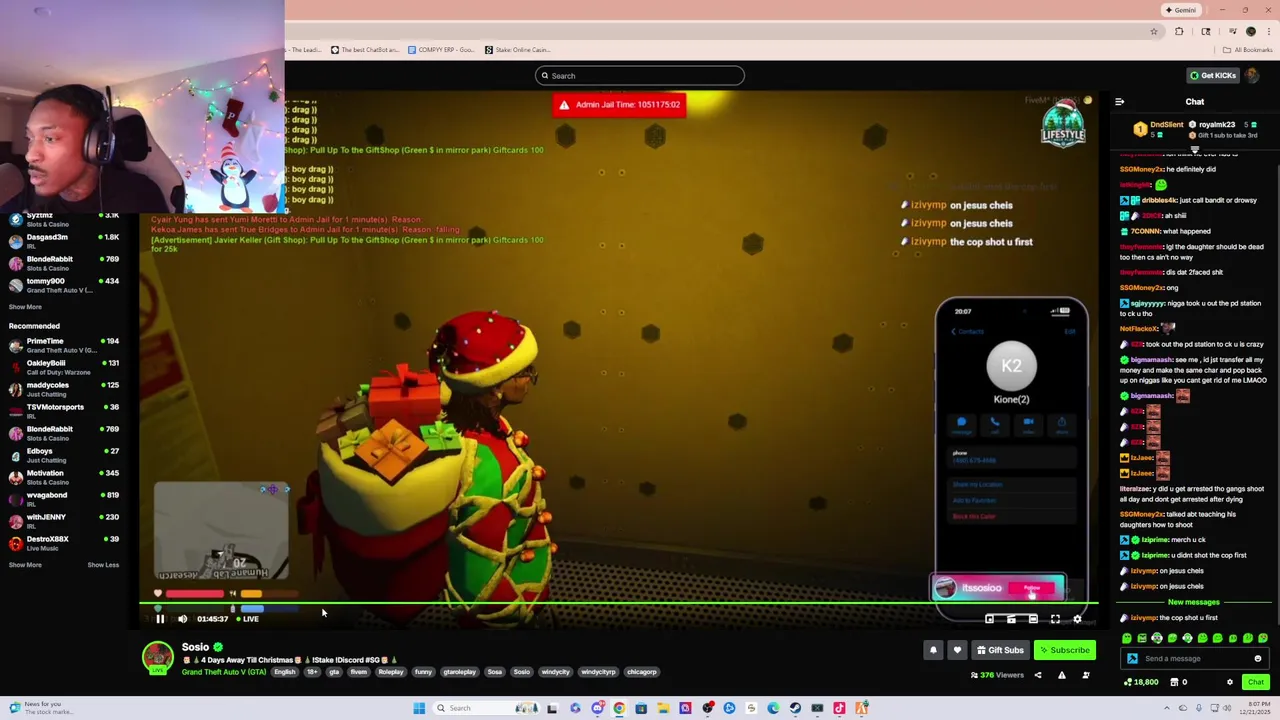Click the Grand Theft Auto V category link
The width and height of the screenshot is (1280, 720).
(x=224, y=672)
